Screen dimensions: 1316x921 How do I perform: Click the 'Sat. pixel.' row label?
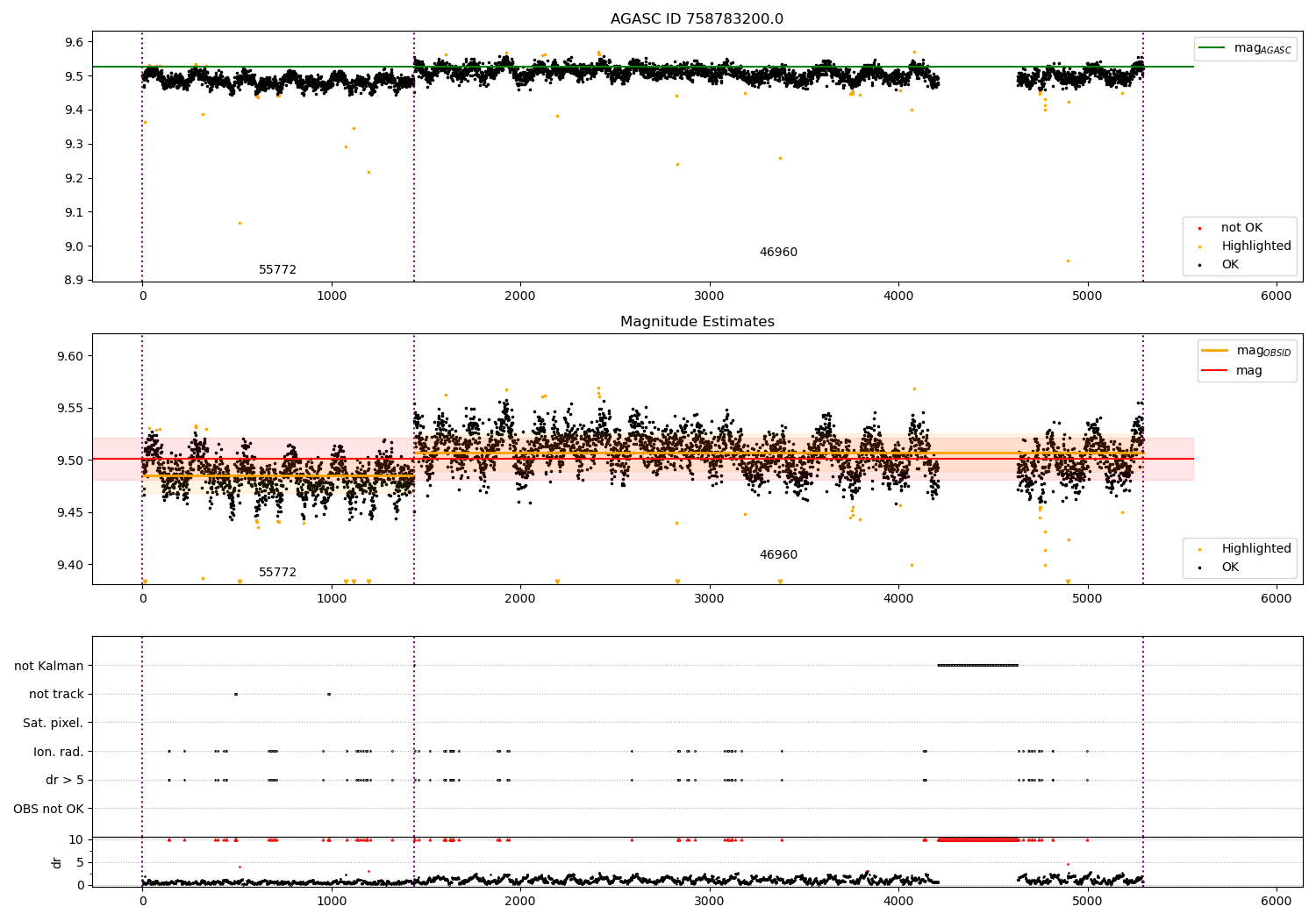click(x=54, y=724)
